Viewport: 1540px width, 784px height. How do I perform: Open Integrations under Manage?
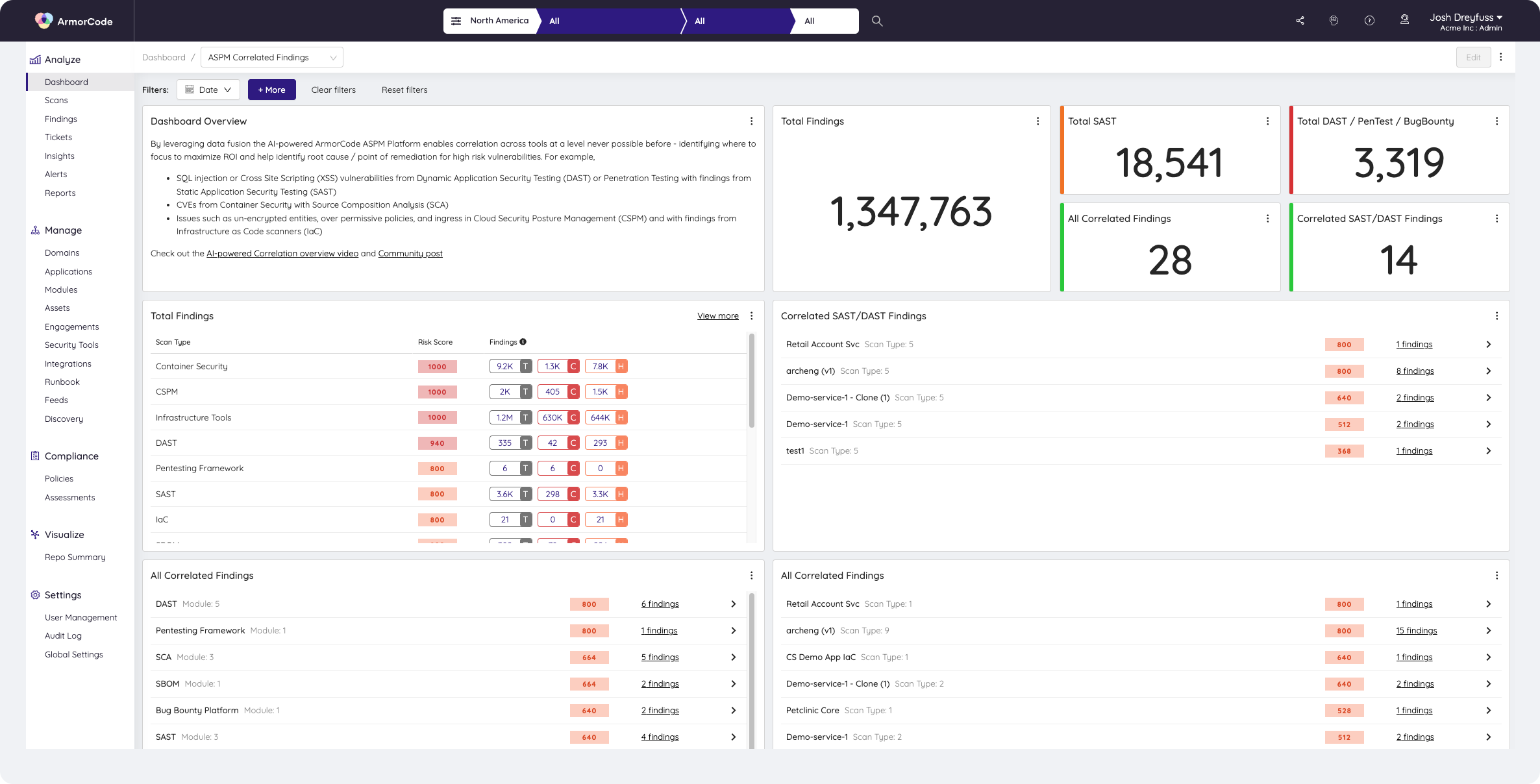(68, 364)
